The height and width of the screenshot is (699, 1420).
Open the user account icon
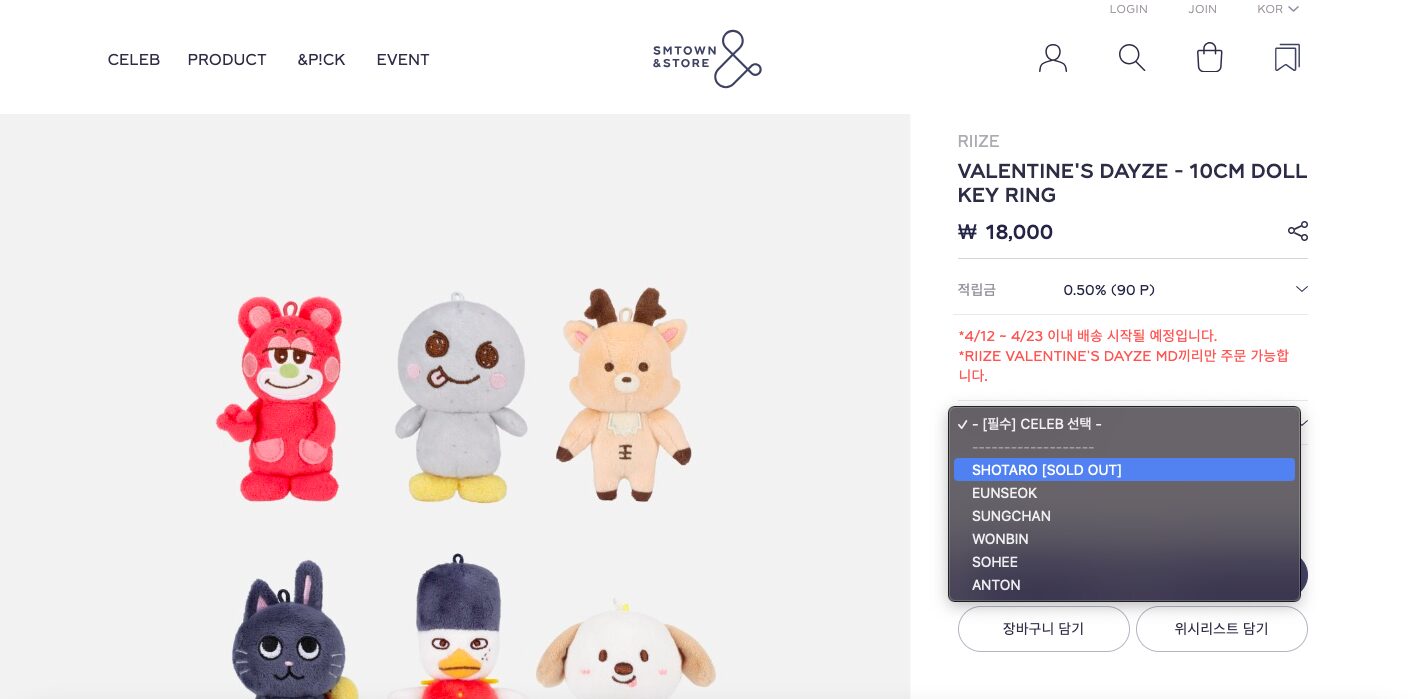(1053, 58)
